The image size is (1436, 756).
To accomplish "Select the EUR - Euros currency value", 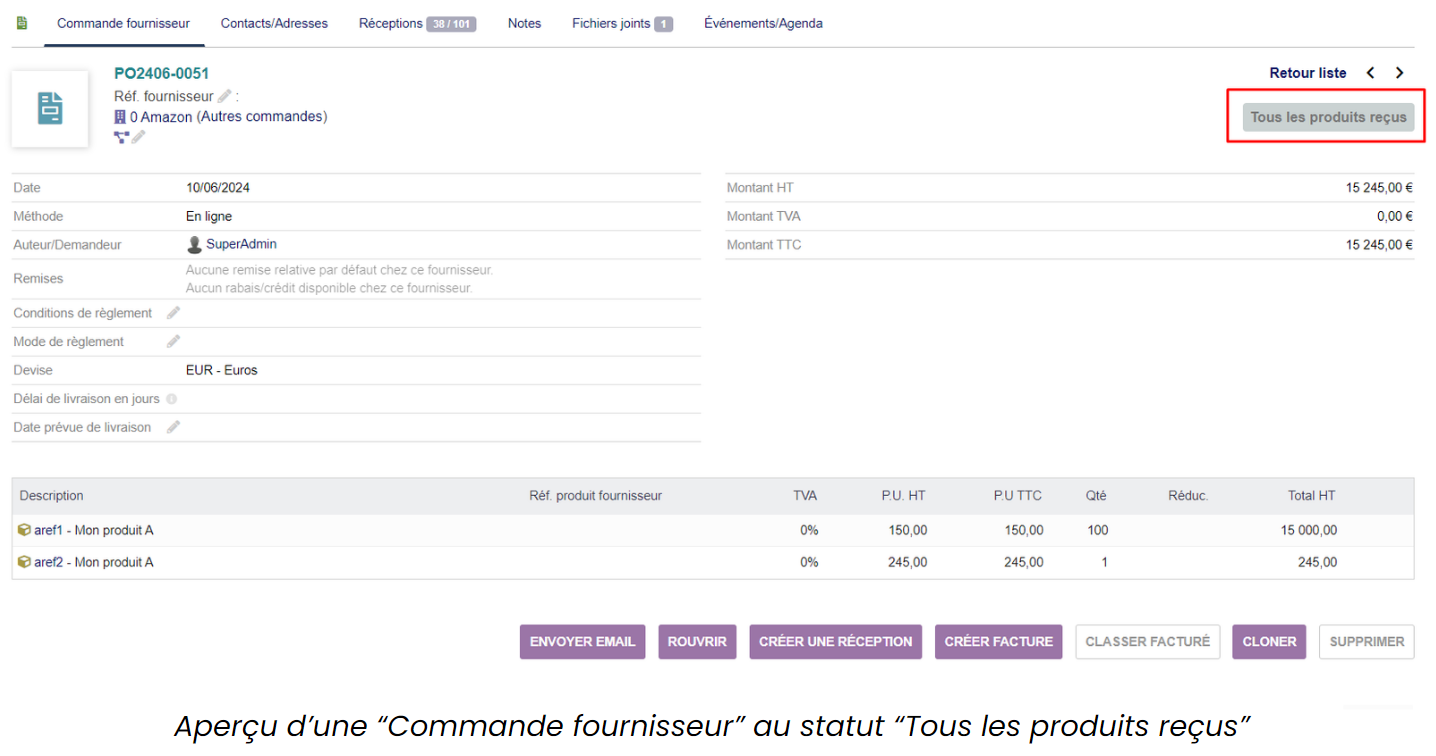I will 222,370.
